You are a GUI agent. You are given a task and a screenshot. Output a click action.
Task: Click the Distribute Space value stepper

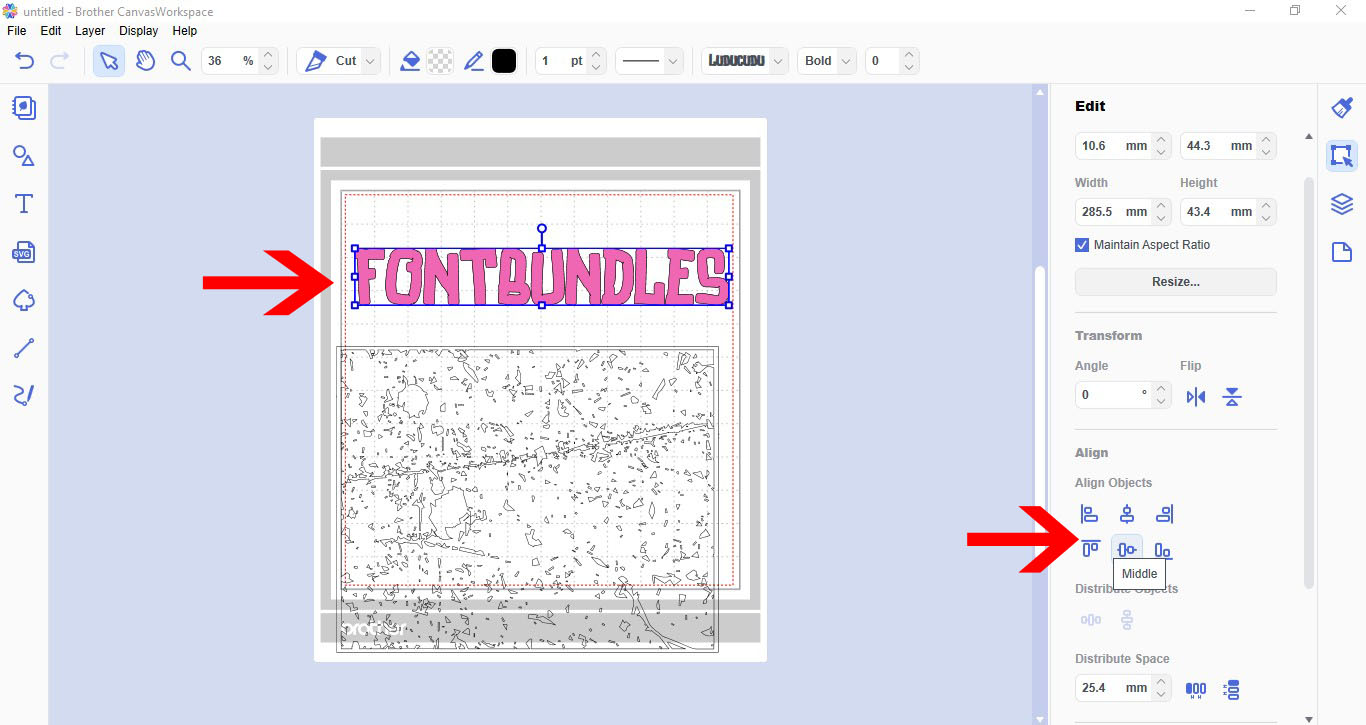click(x=1161, y=688)
